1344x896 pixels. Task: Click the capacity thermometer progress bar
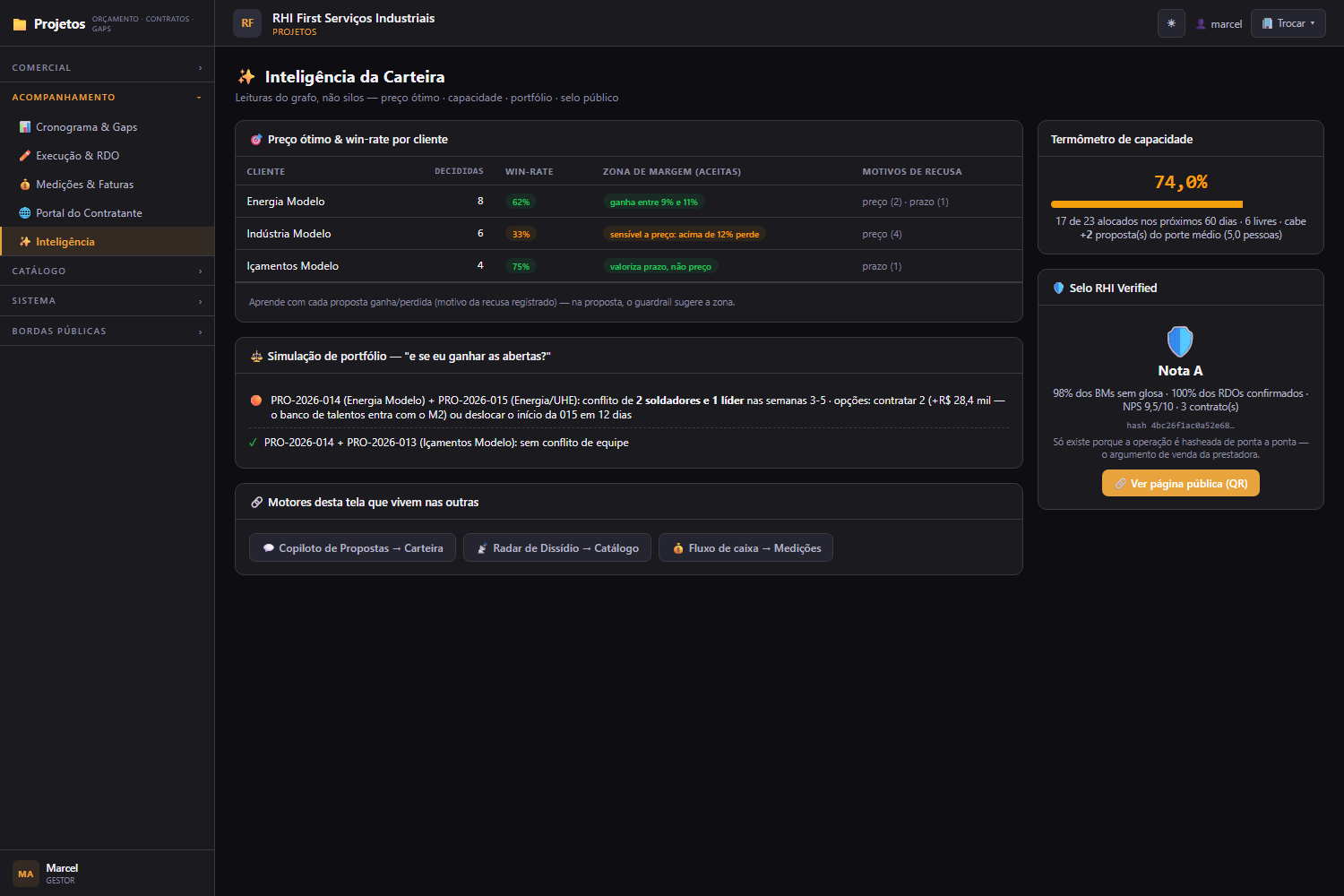point(1180,204)
